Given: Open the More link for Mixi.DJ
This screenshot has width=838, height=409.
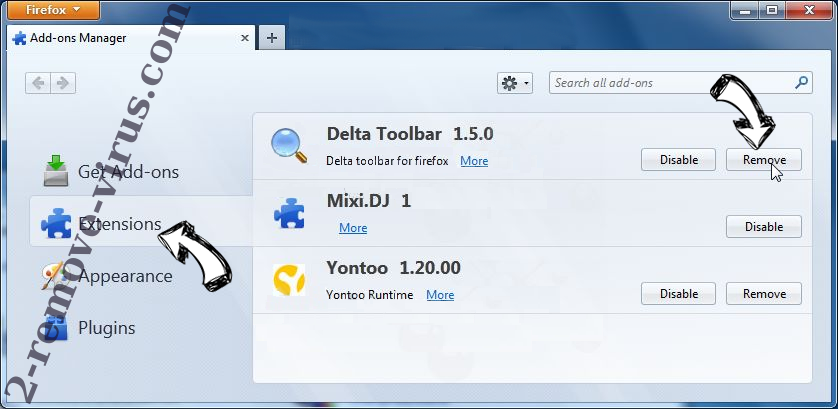Looking at the screenshot, I should (x=353, y=228).
